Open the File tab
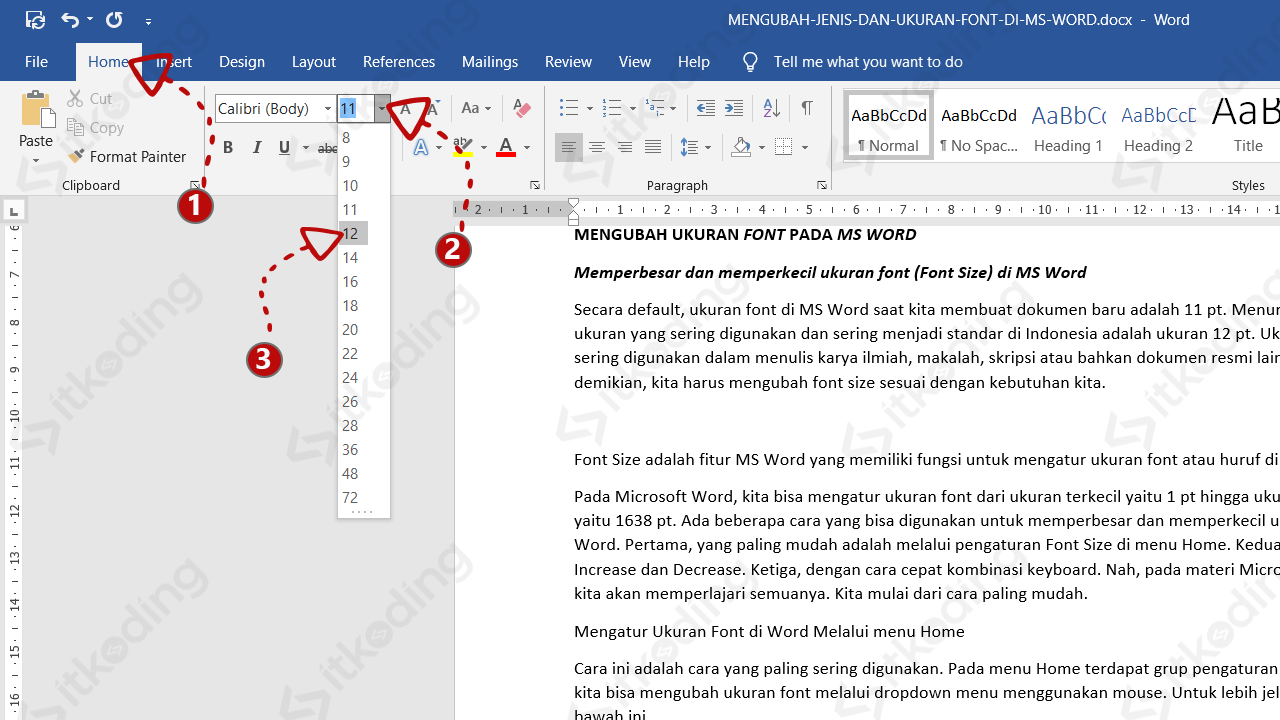 click(37, 62)
